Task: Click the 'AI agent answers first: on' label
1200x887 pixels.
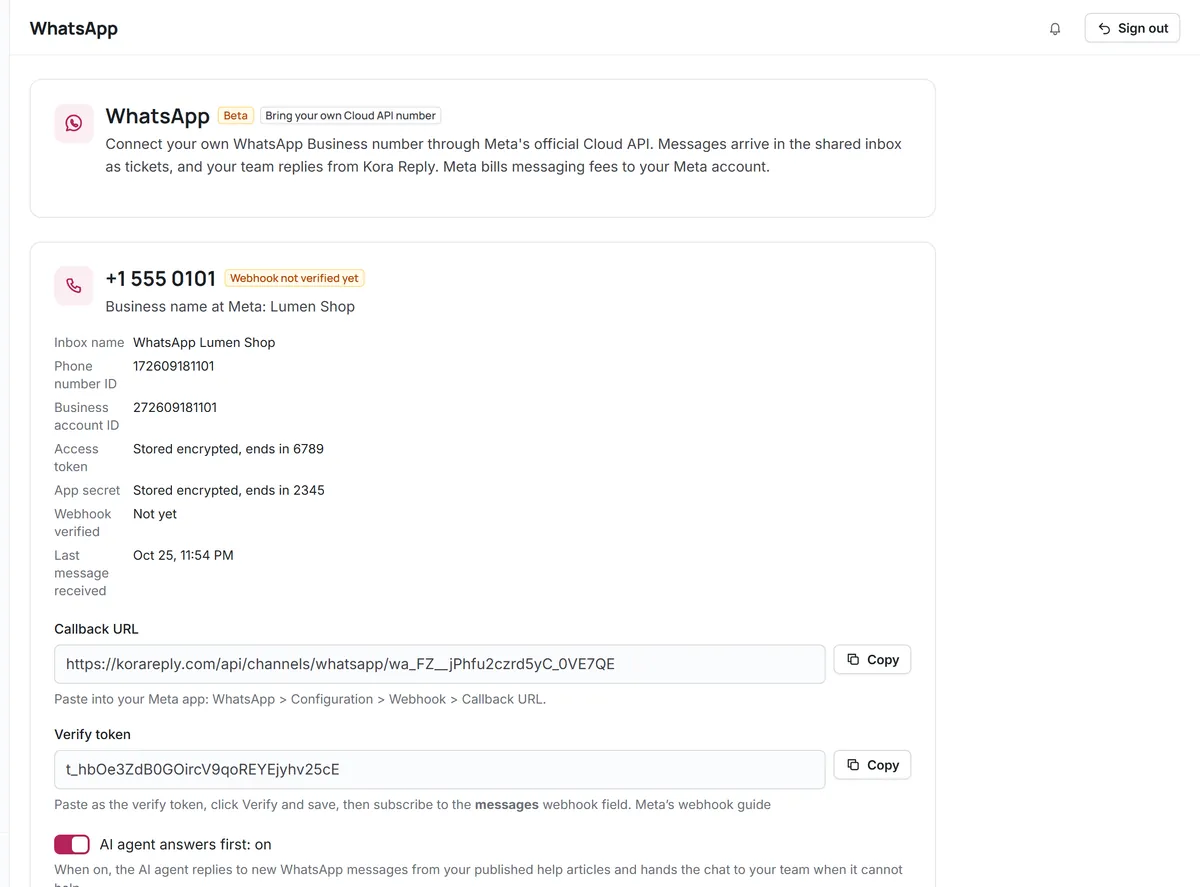Action: click(186, 845)
